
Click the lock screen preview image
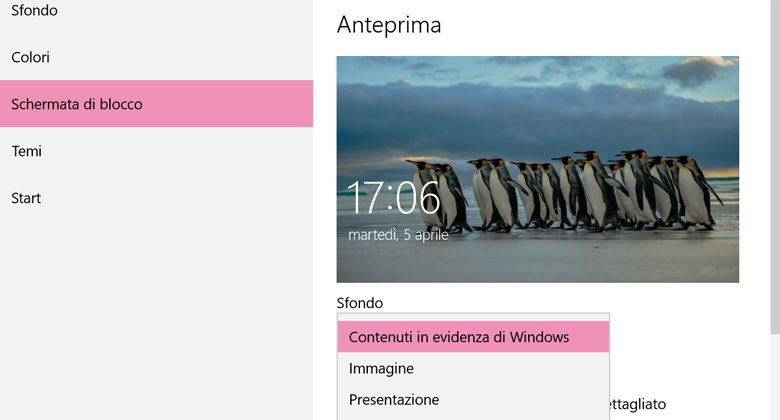(x=538, y=169)
